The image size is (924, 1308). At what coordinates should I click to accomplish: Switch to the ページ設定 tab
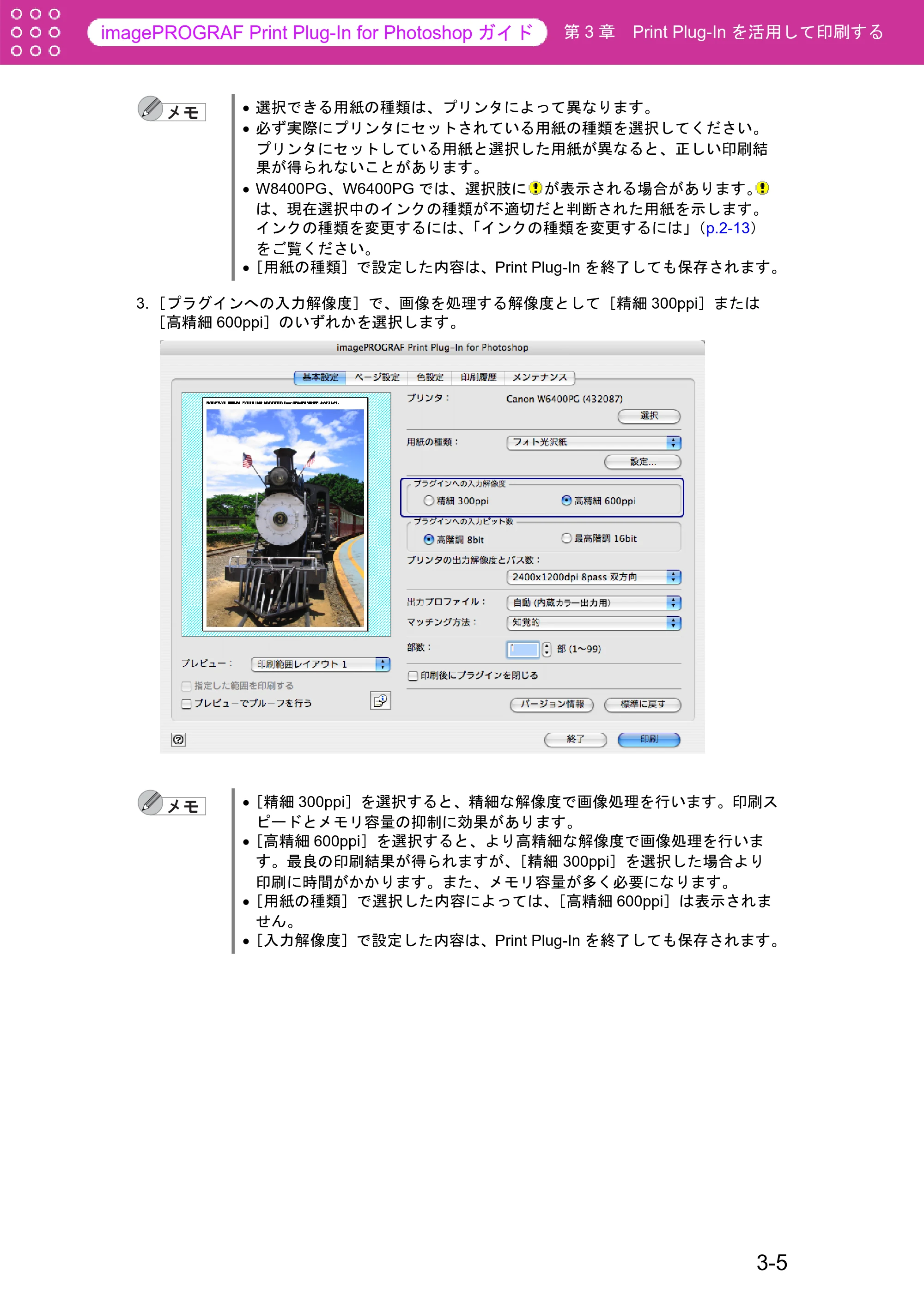click(x=377, y=377)
